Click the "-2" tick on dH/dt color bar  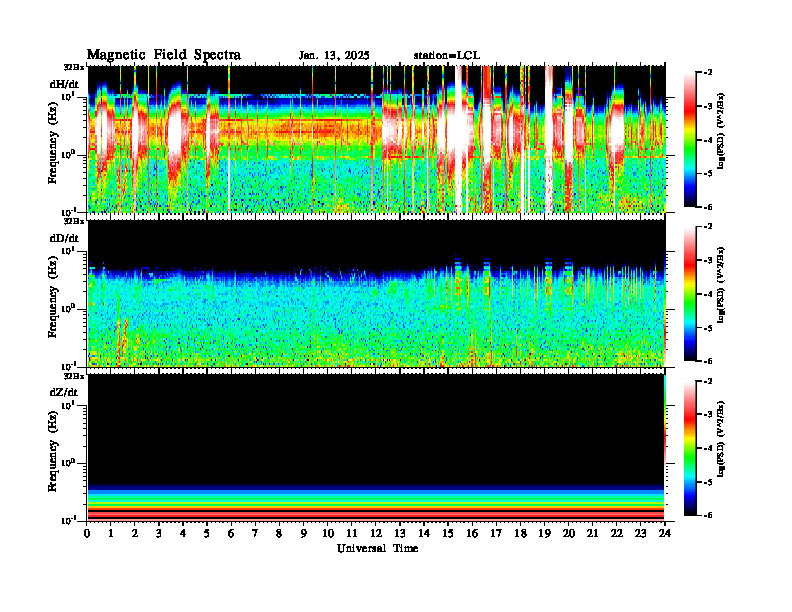pos(708,73)
